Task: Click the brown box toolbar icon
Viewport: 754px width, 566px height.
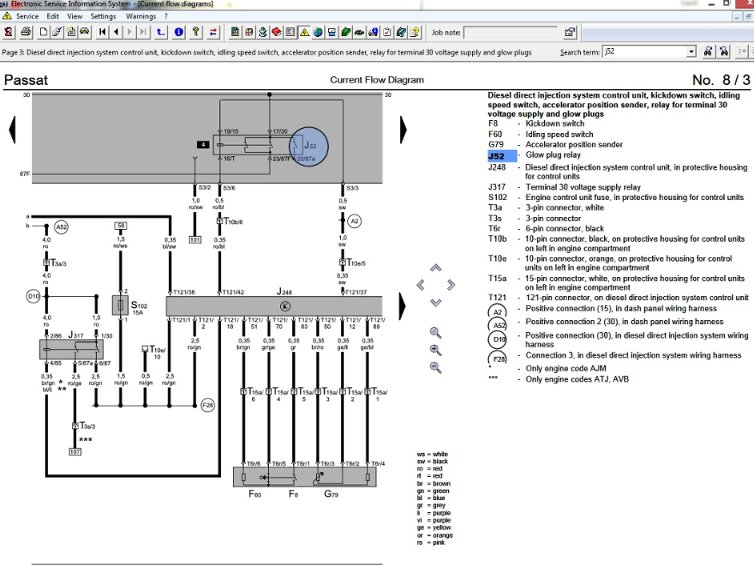Action: (x=249, y=32)
